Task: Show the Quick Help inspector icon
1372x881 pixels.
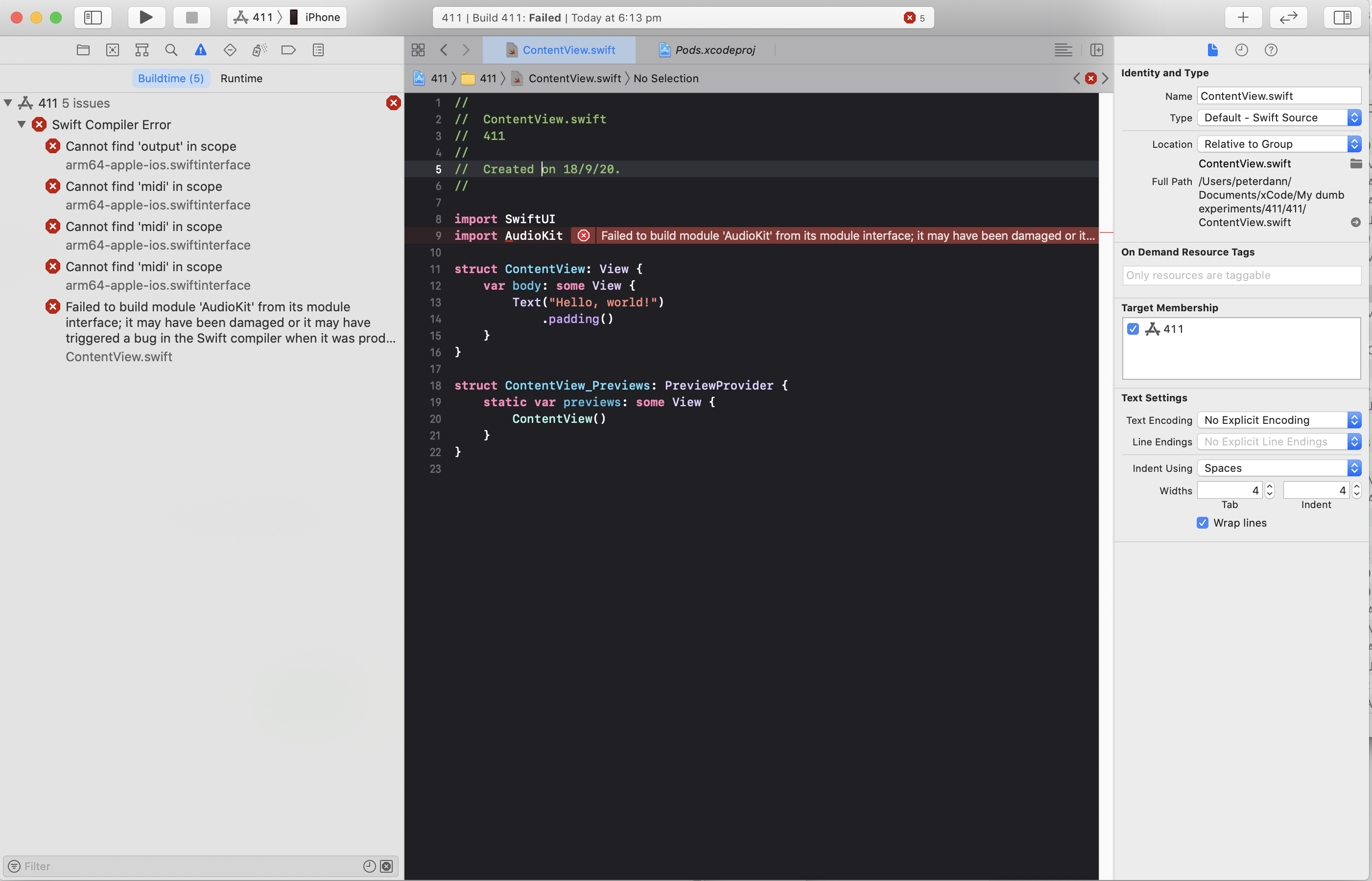Action: click(1271, 50)
